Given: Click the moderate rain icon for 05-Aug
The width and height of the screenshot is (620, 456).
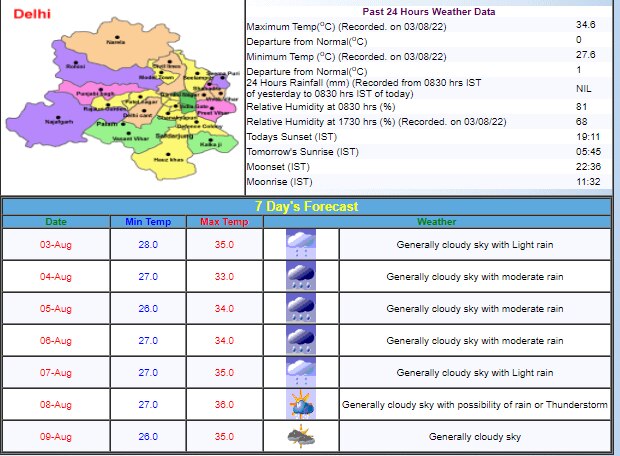Looking at the screenshot, I should tap(301, 308).
